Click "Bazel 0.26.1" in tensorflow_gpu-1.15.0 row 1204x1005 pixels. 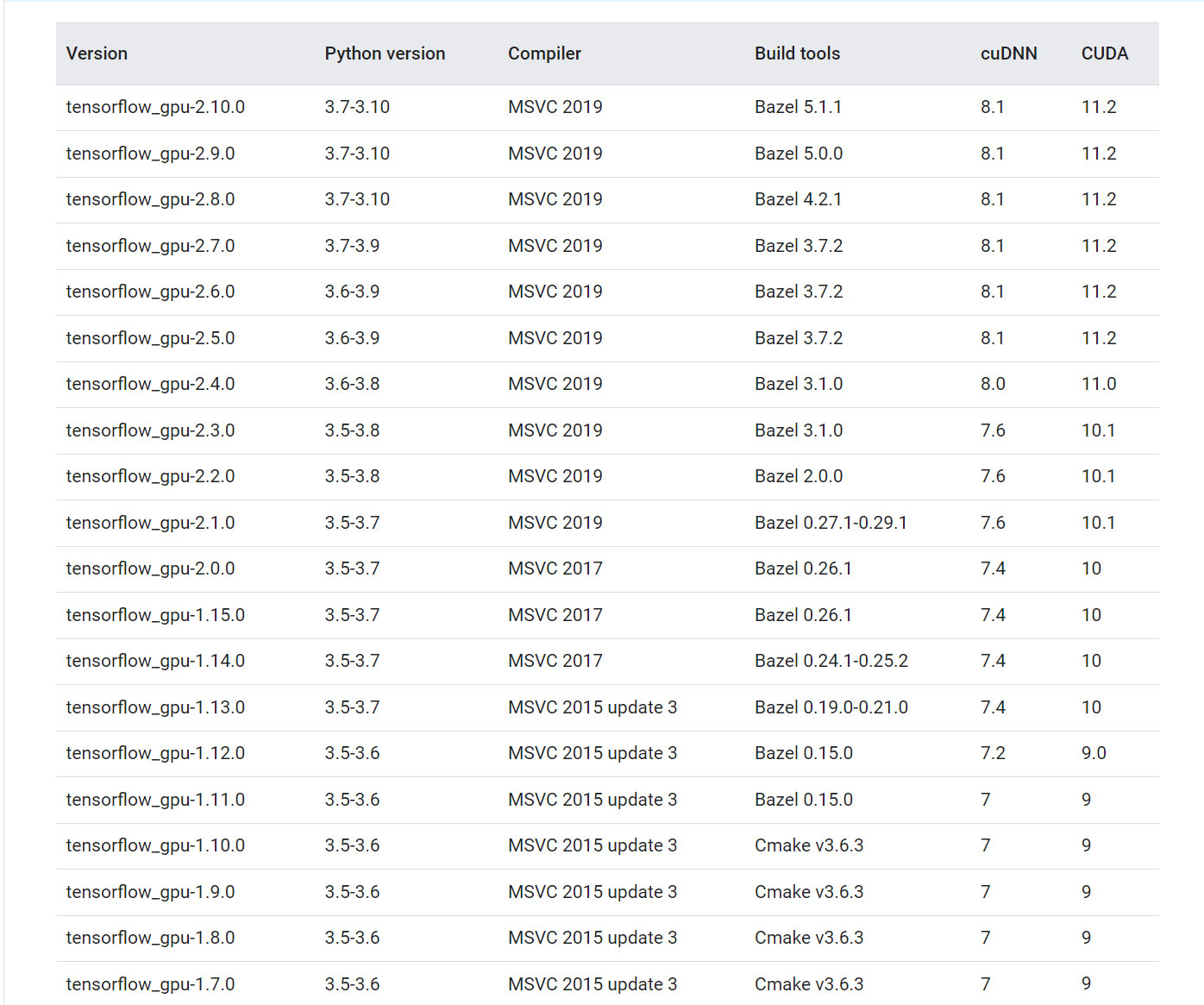click(x=803, y=615)
